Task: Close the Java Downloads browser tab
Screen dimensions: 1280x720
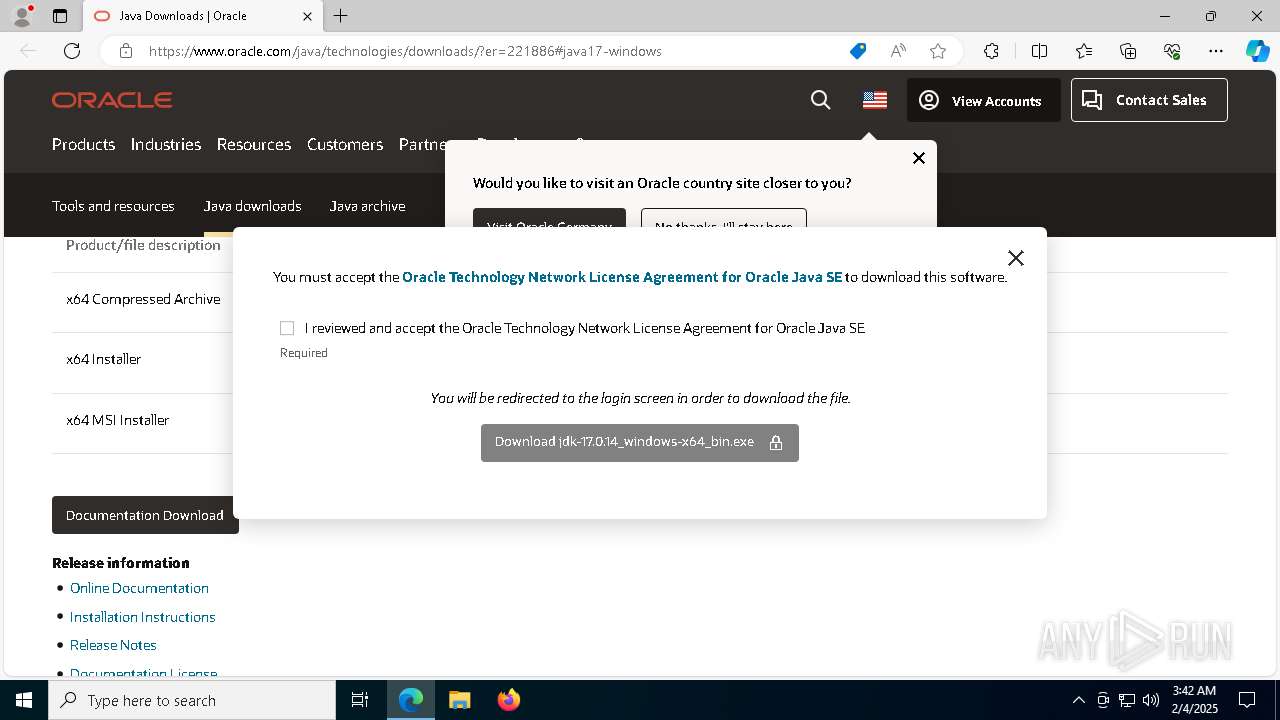Action: pos(307,16)
